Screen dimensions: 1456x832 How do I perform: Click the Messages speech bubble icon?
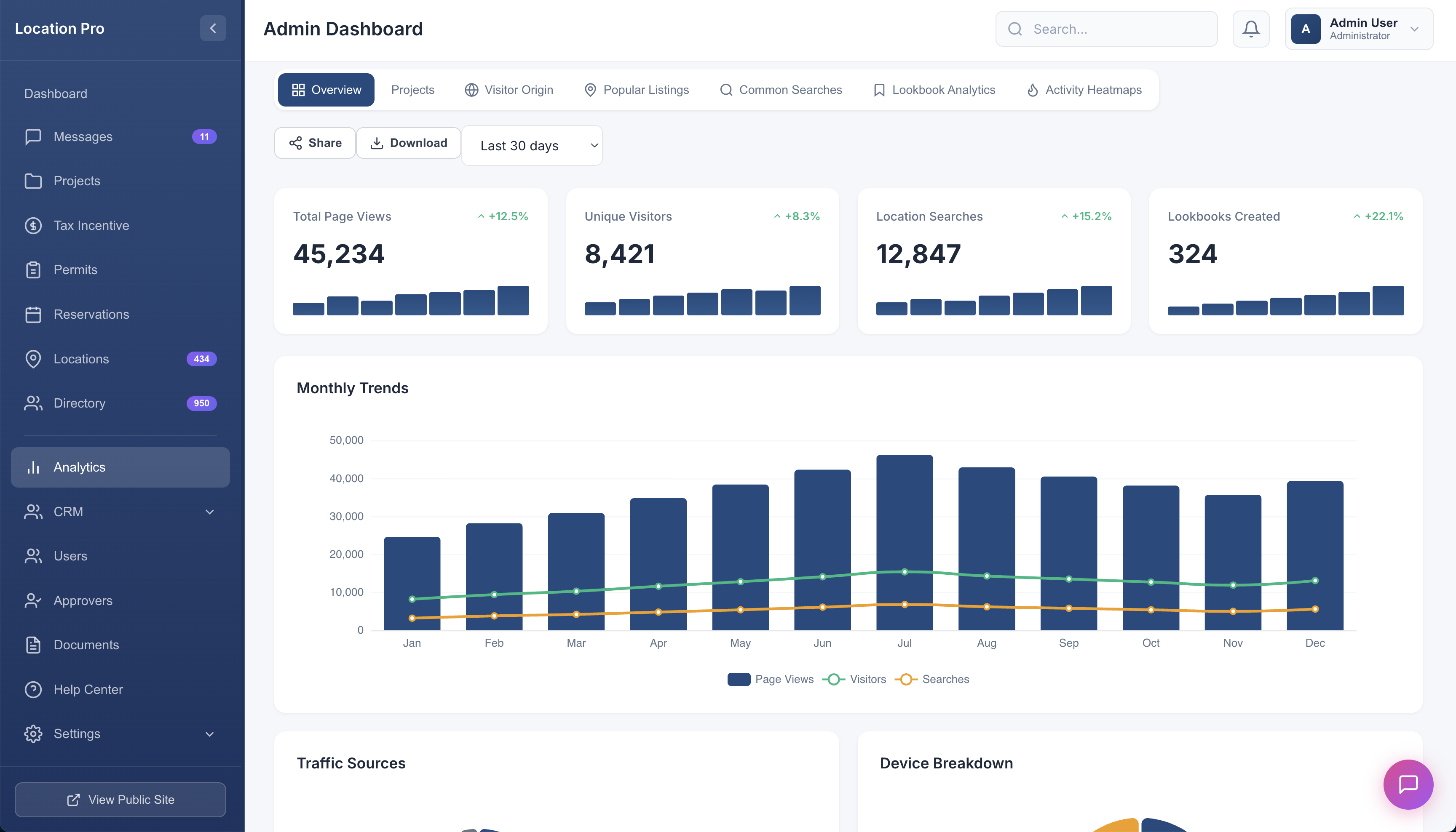[x=33, y=136]
